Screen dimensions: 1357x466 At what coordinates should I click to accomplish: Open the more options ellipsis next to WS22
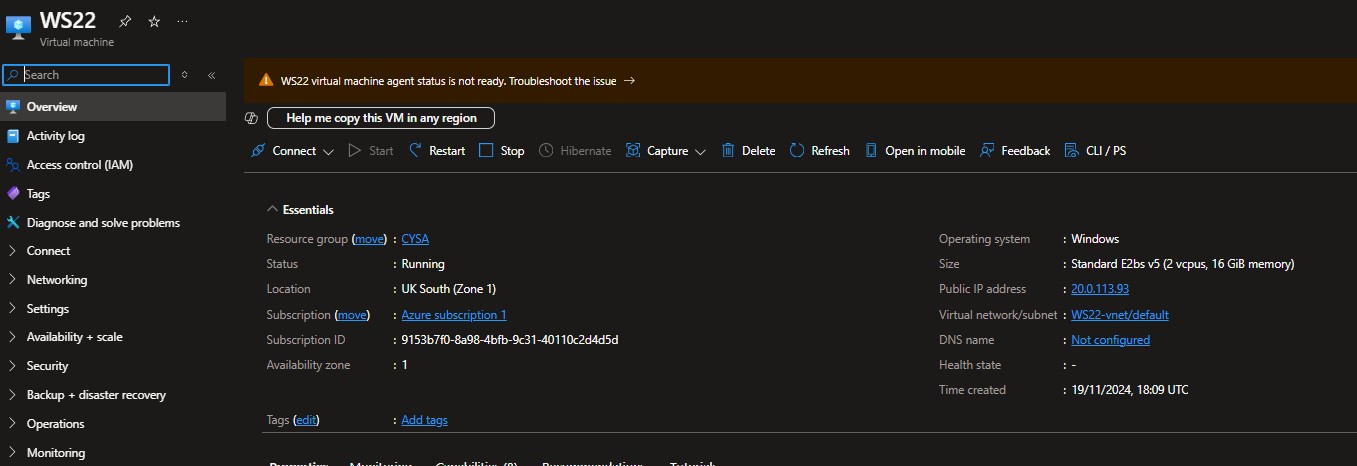click(181, 21)
